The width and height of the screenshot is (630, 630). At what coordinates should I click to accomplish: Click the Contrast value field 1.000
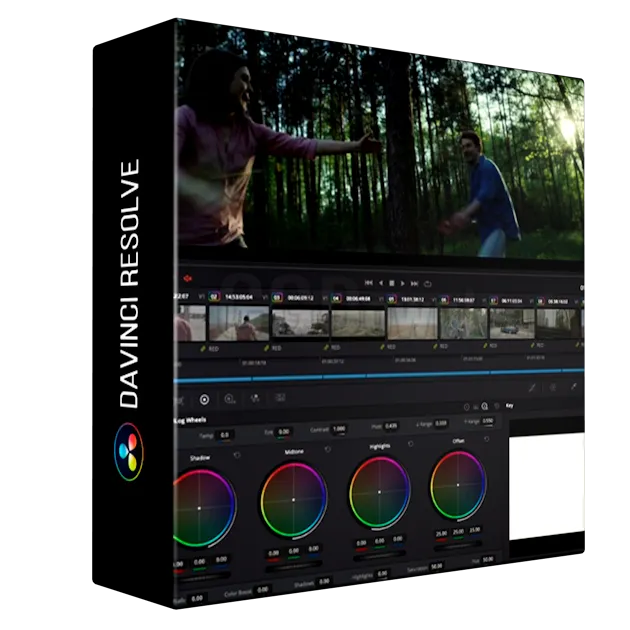[x=339, y=429]
